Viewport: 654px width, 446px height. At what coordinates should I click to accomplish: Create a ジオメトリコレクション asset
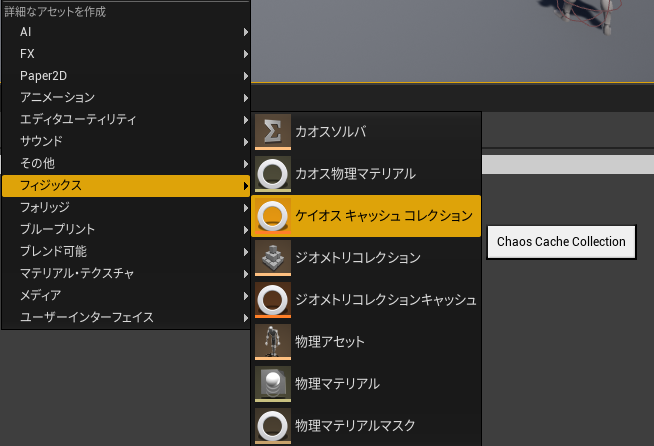click(x=366, y=258)
